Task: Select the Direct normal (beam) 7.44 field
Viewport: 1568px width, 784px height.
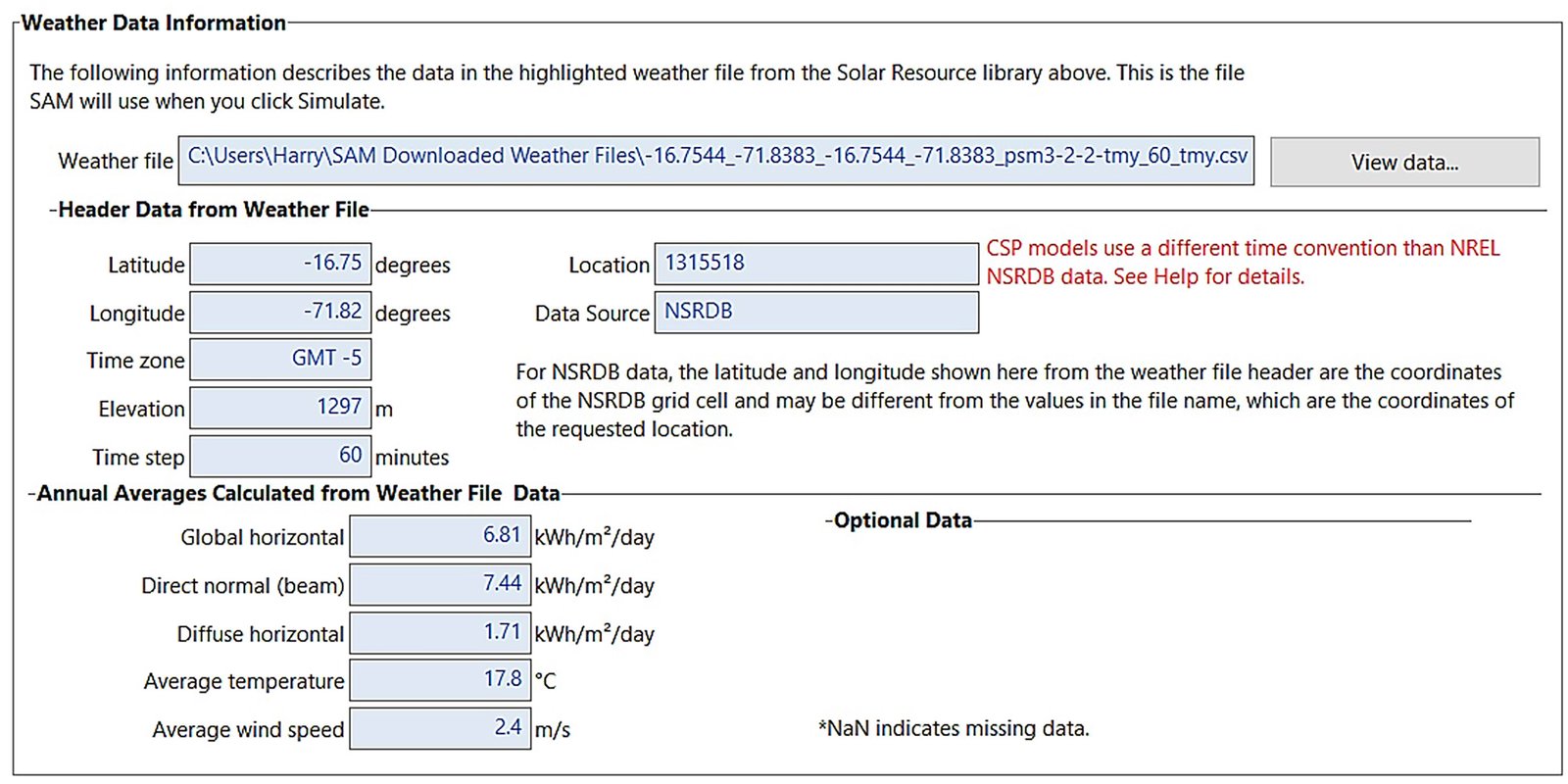Action: point(440,584)
